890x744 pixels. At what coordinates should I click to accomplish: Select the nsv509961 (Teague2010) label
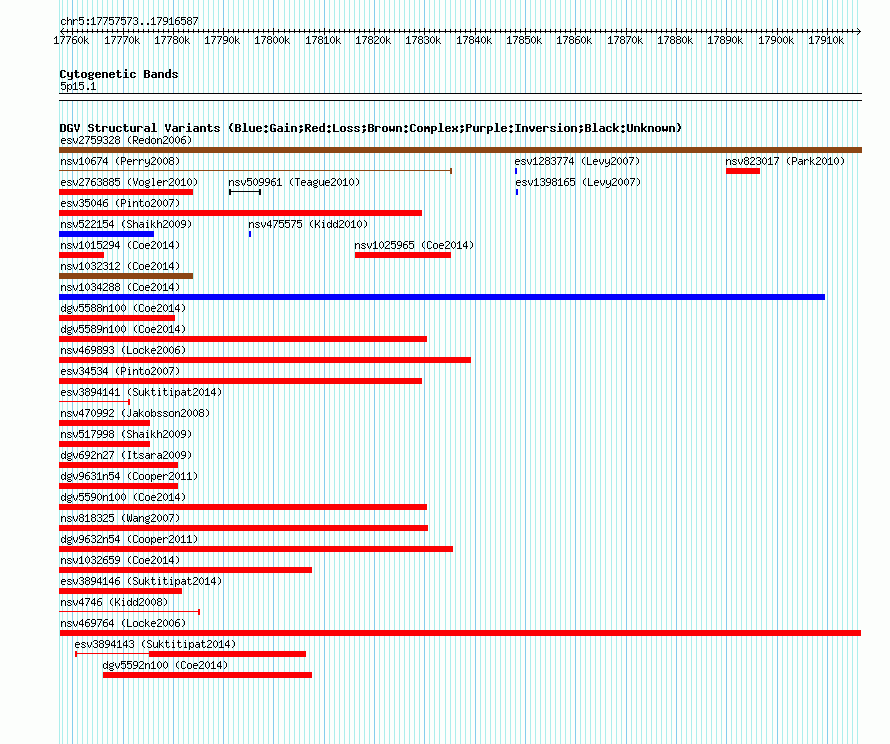coord(294,182)
